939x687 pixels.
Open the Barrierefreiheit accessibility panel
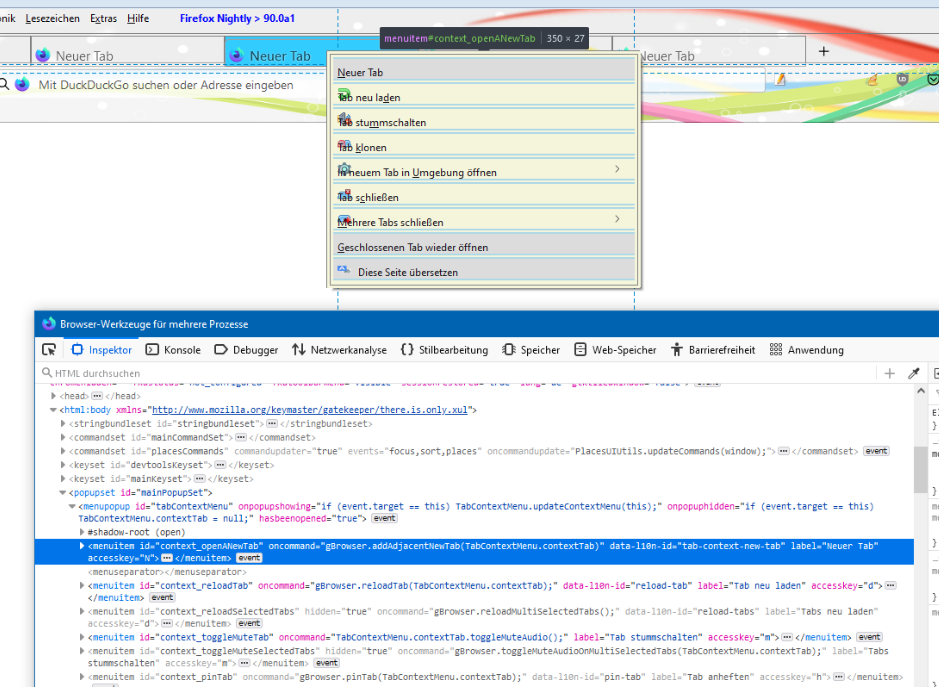point(713,350)
